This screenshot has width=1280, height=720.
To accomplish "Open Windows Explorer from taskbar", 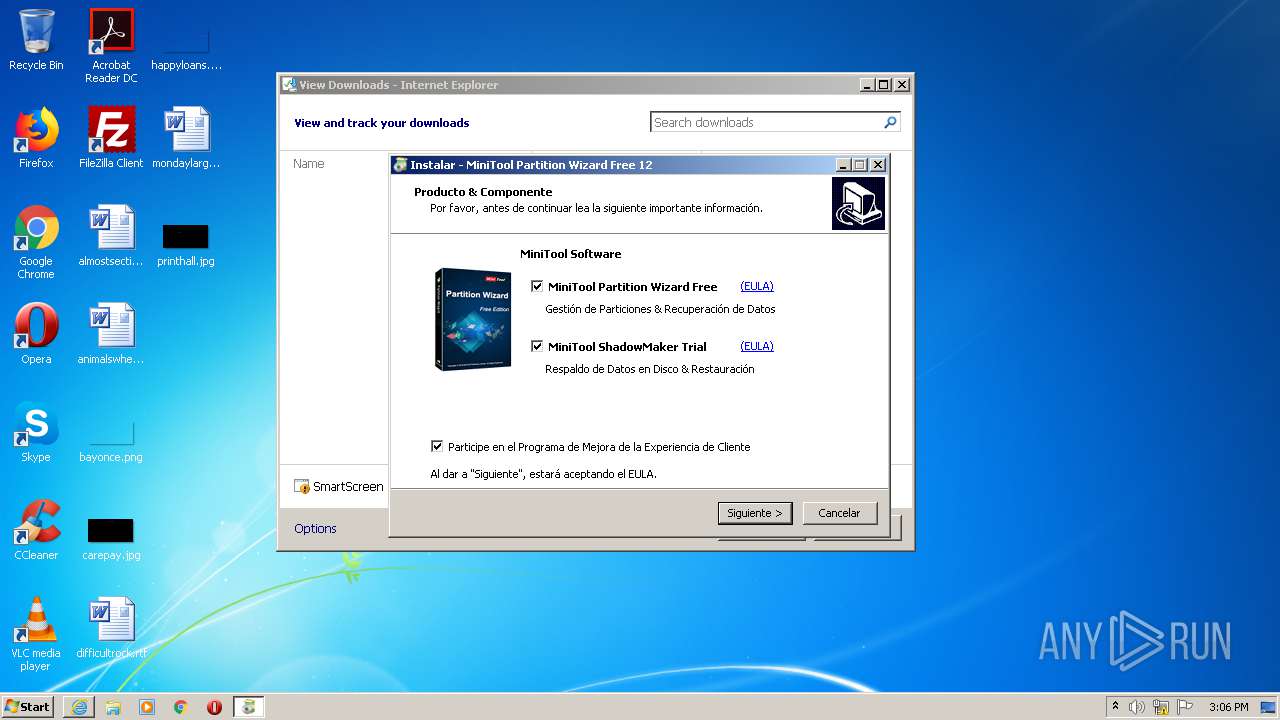I will tap(113, 707).
